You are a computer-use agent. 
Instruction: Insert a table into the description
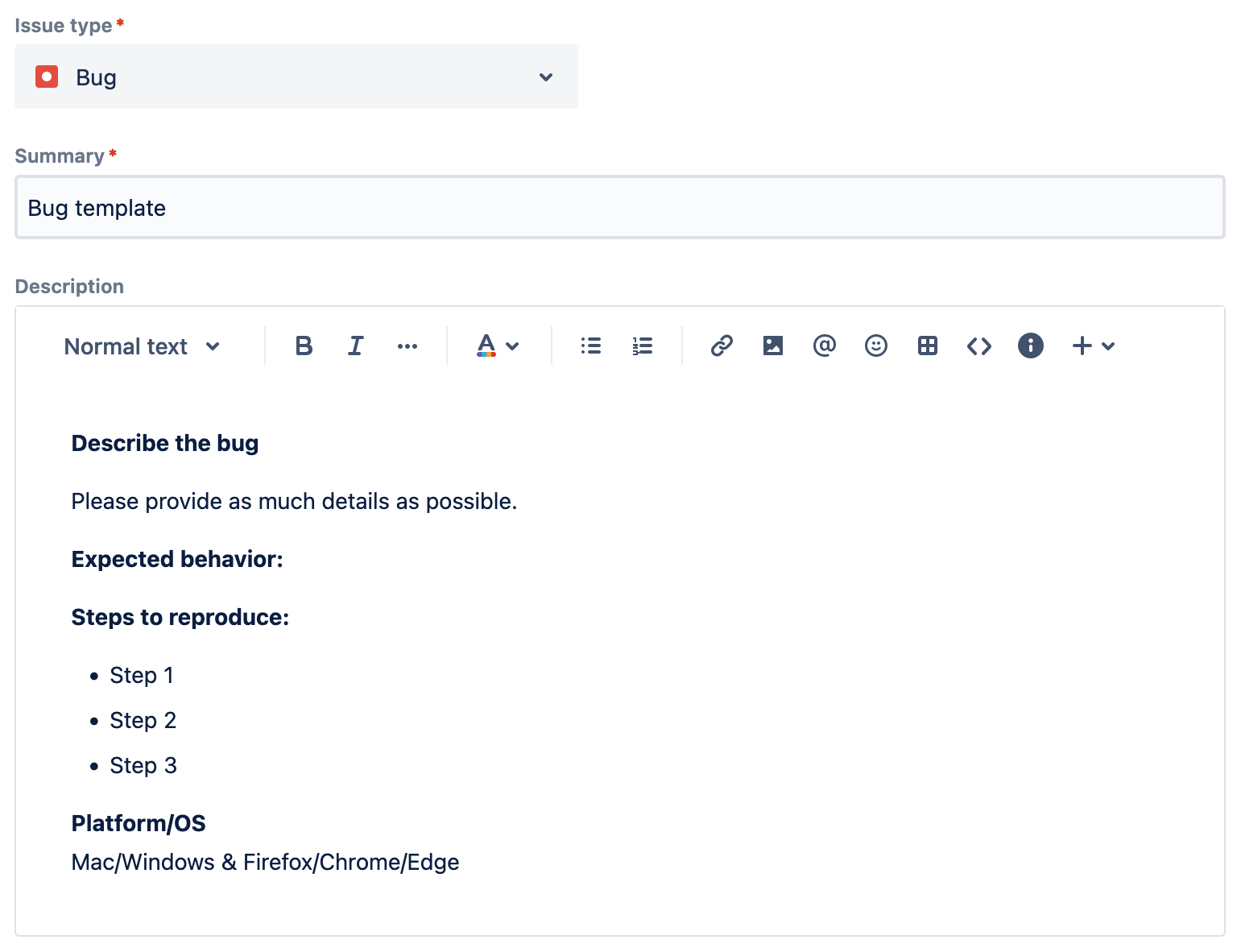coord(927,346)
